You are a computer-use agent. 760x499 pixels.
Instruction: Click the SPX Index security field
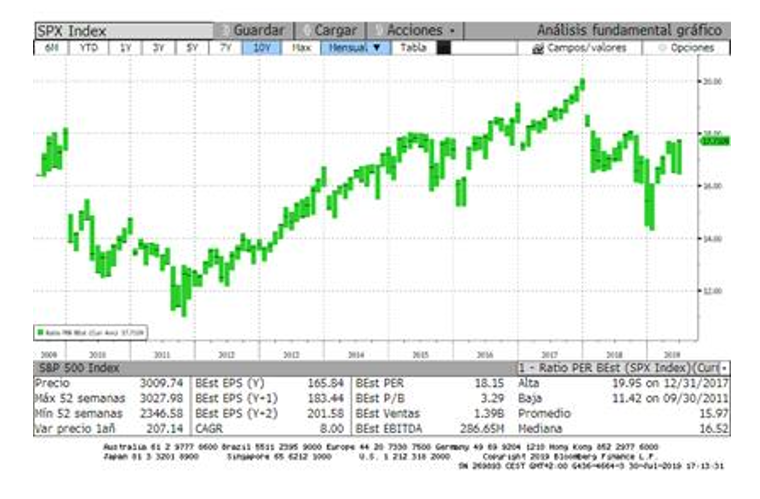tap(124, 31)
